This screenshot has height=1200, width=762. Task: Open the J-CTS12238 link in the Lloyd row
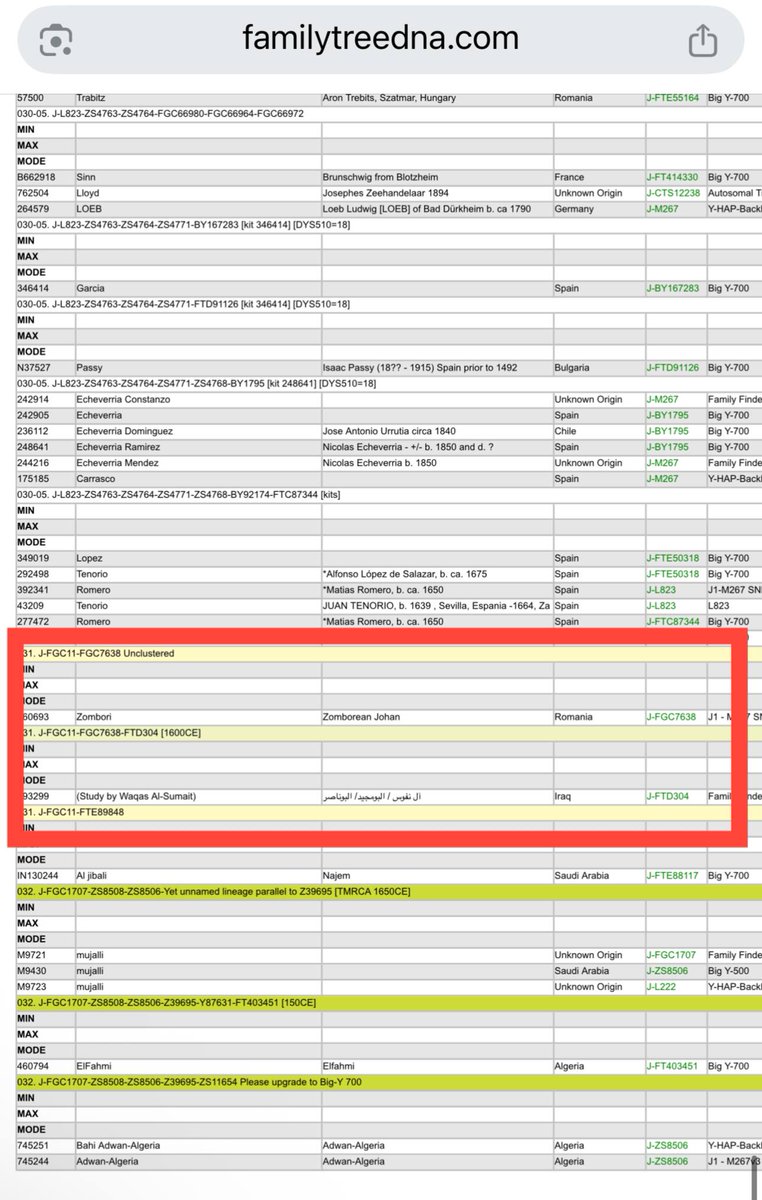[x=675, y=193]
